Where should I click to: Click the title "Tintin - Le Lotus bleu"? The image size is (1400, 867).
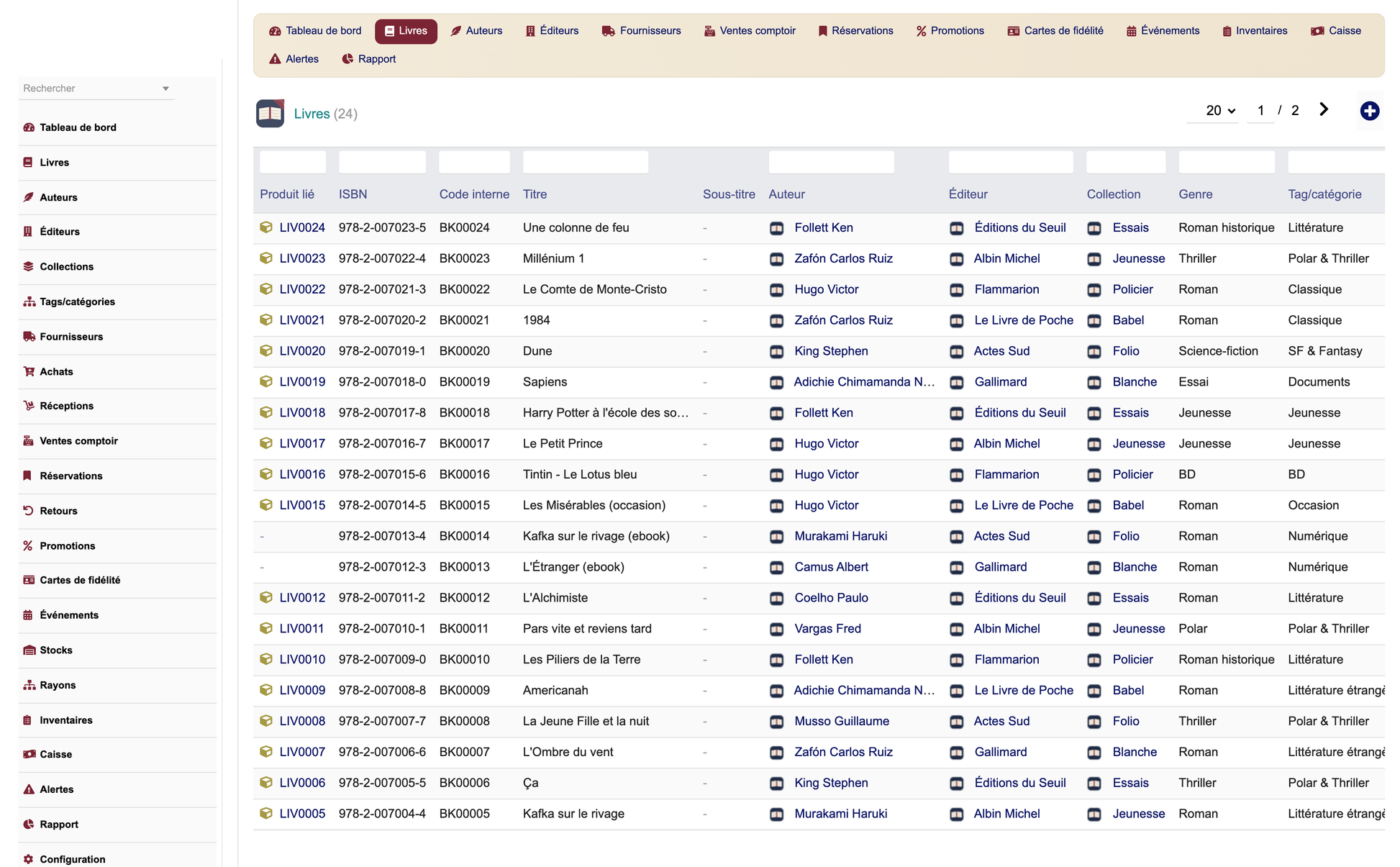(x=579, y=474)
